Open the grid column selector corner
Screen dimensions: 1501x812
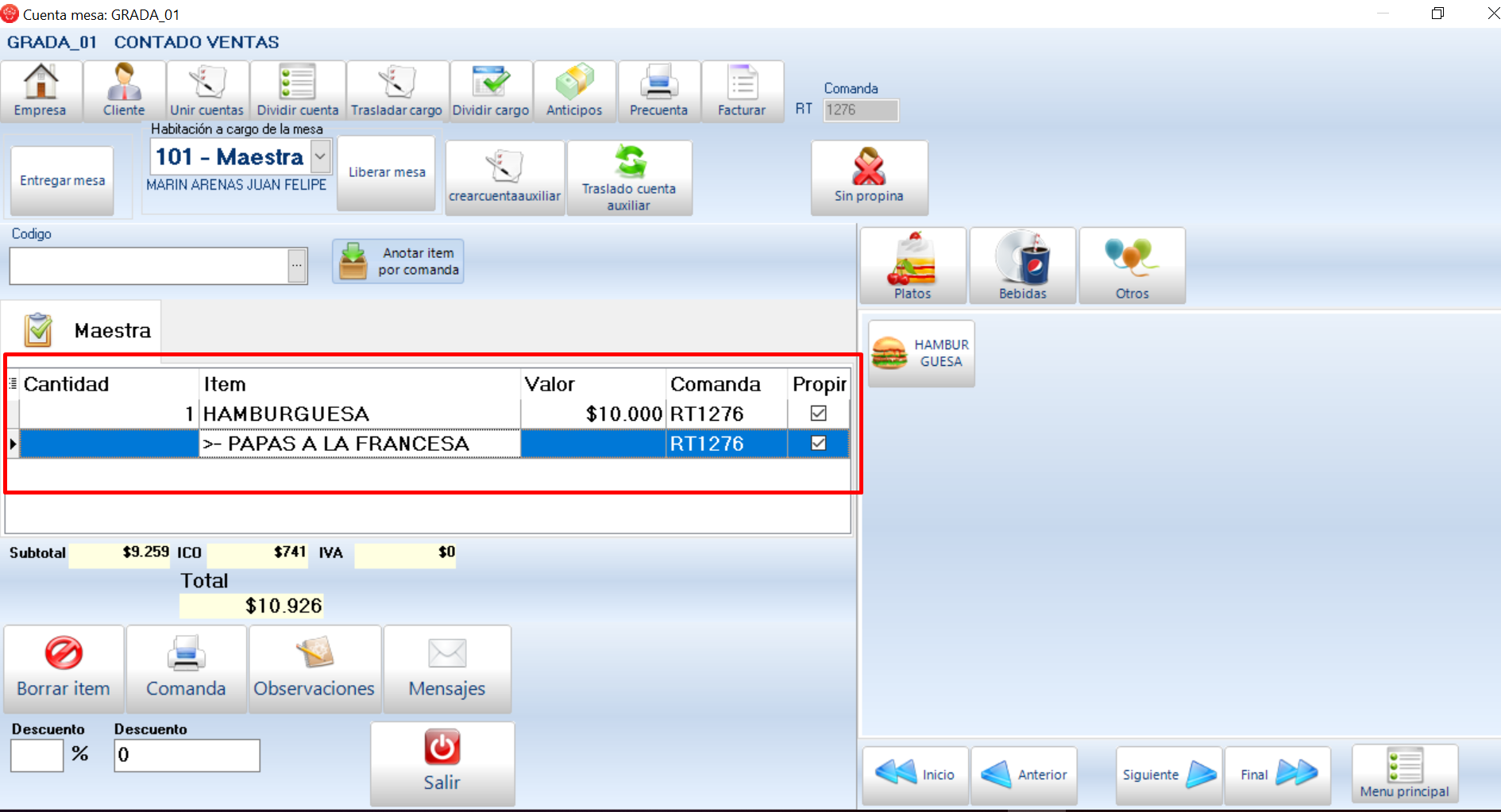pyautogui.click(x=13, y=384)
